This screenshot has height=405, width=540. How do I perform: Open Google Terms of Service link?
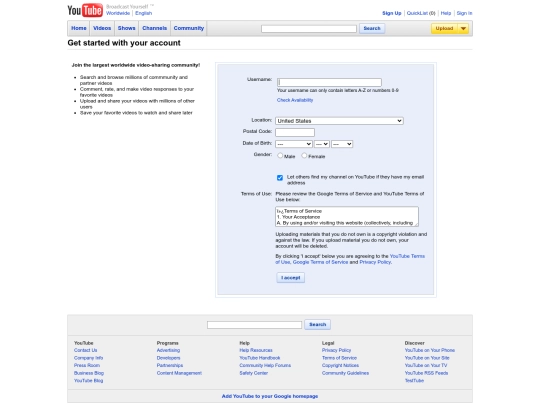pyautogui.click(x=320, y=262)
